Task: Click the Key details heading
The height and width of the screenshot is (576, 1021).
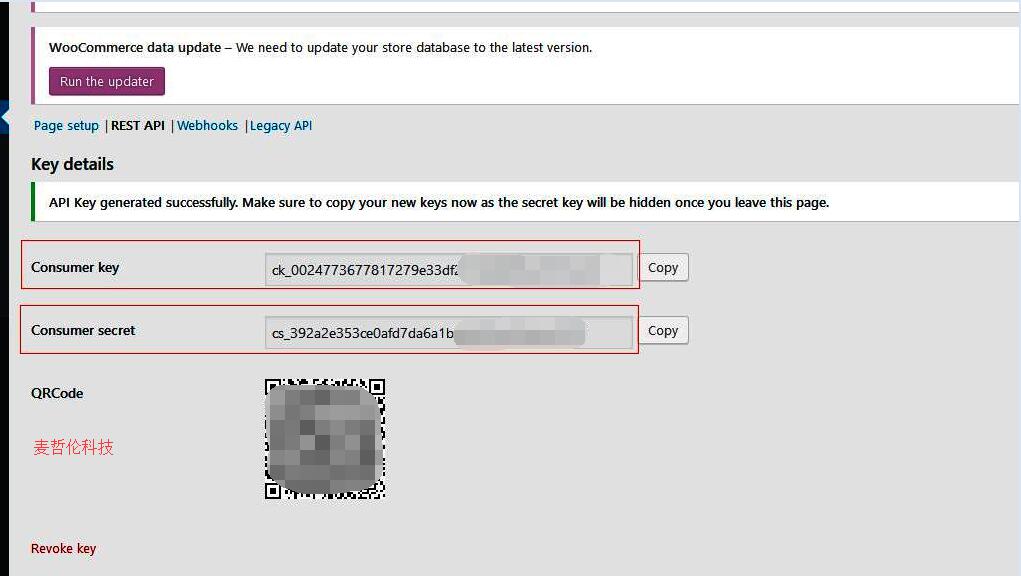Action: (x=72, y=164)
